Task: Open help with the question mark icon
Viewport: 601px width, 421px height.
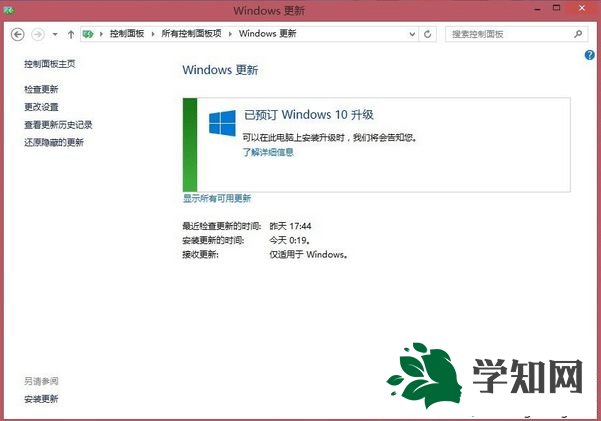Action: 590,55
